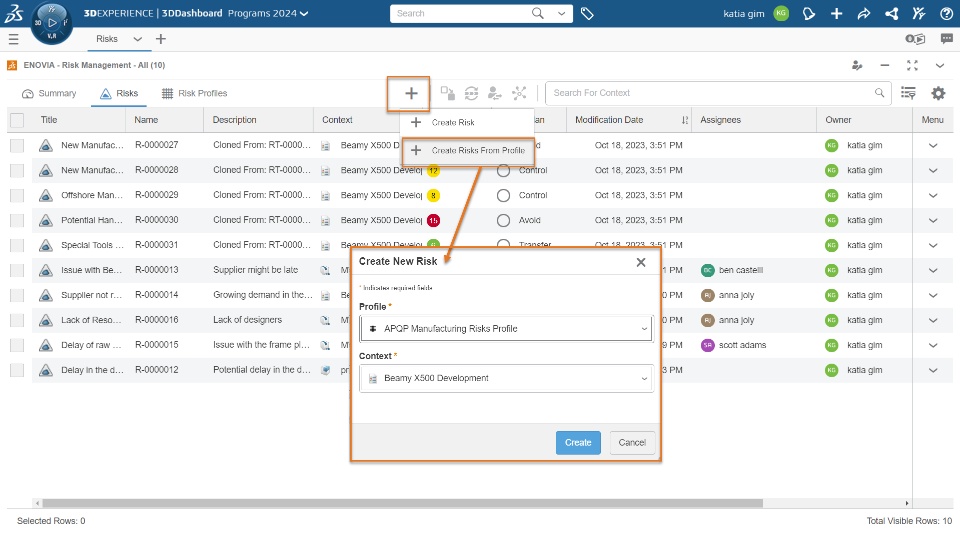Select the Risks widget tab
The width and height of the screenshot is (960, 539).
click(119, 93)
